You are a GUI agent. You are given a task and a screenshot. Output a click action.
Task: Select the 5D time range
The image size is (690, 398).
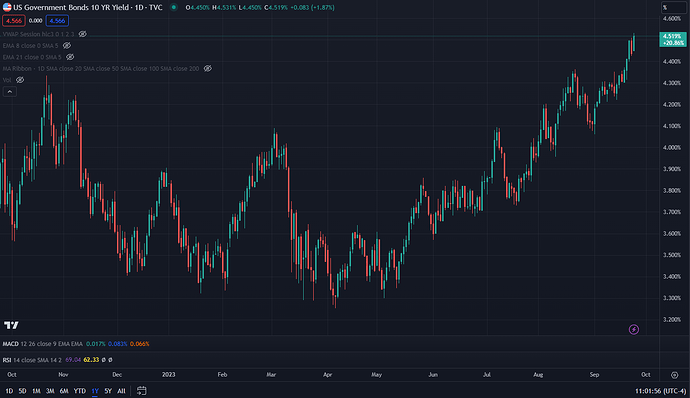click(x=22, y=391)
